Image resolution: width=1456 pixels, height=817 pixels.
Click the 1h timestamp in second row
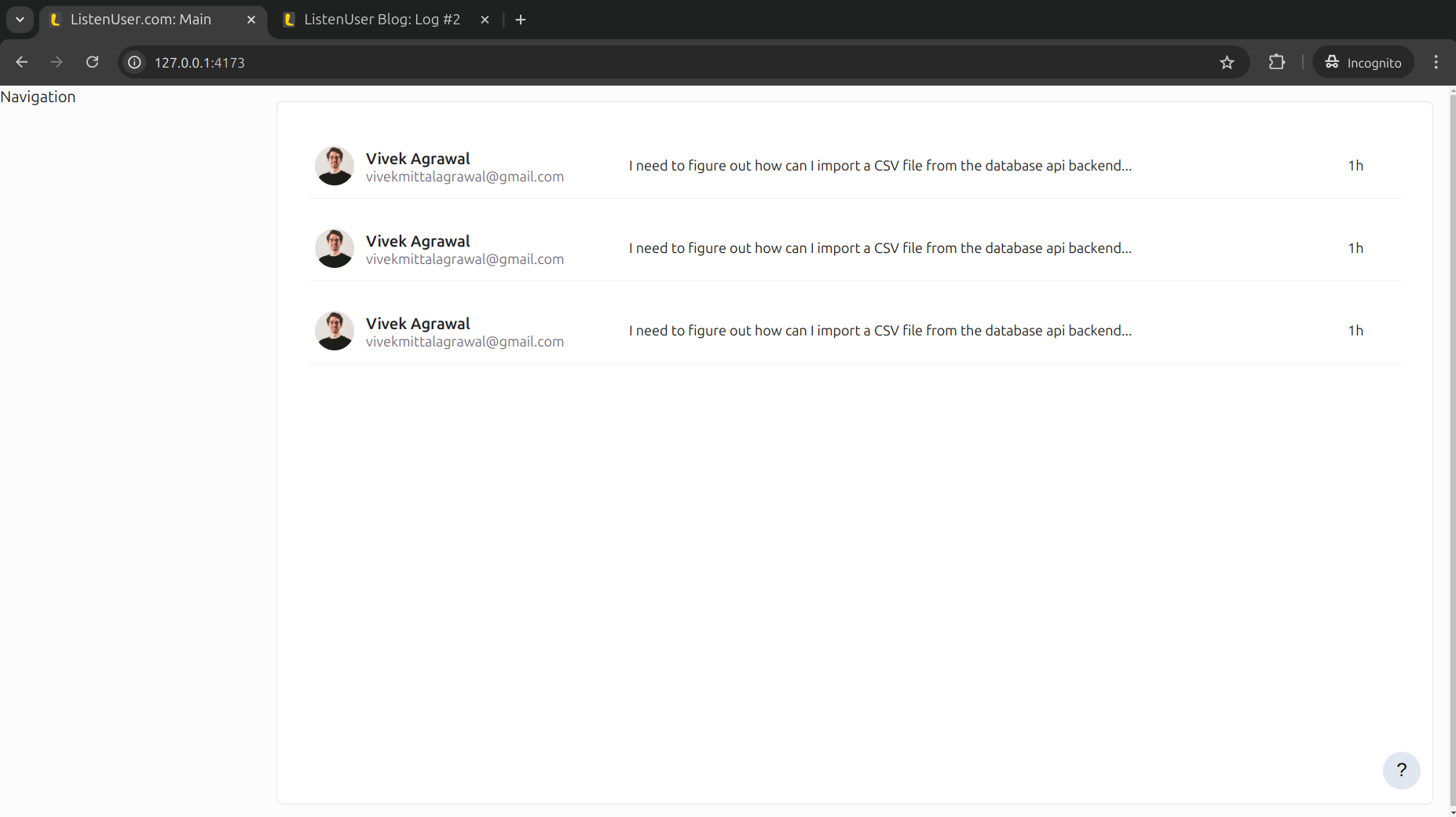click(x=1355, y=248)
